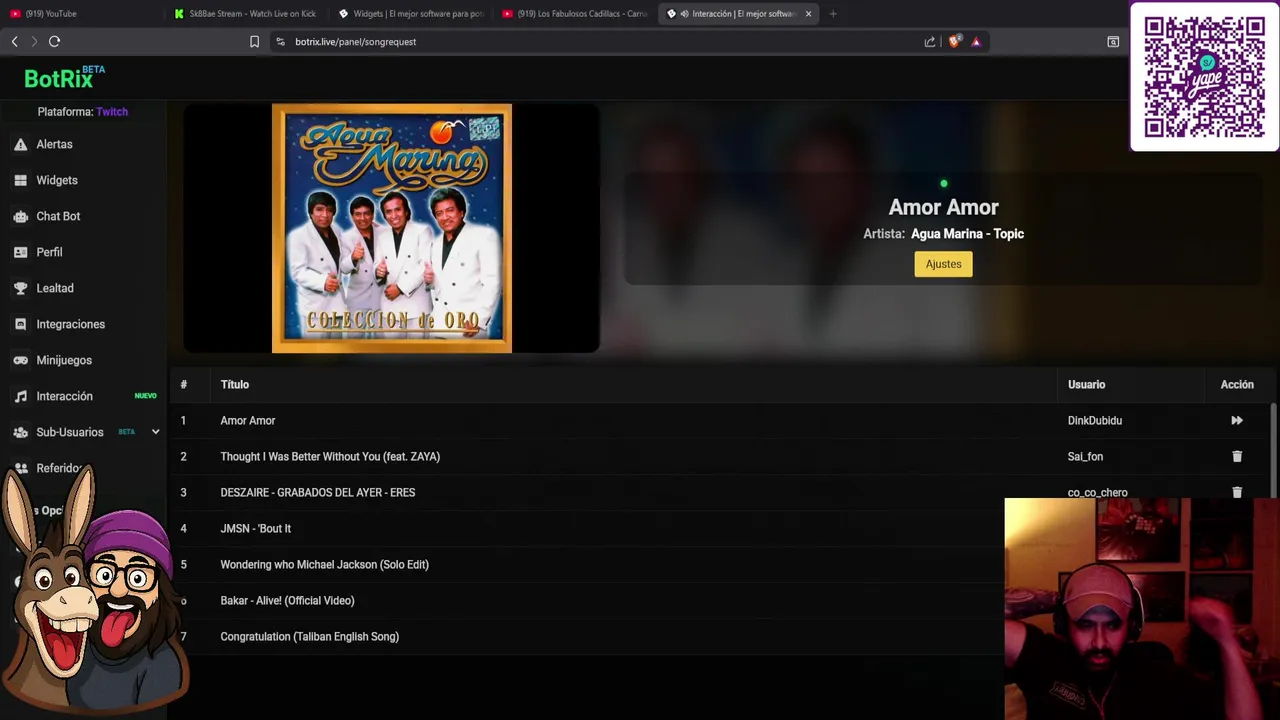Switch to the Los Fabulosos Cadillacs tab
The height and width of the screenshot is (720, 1280).
tap(575, 14)
